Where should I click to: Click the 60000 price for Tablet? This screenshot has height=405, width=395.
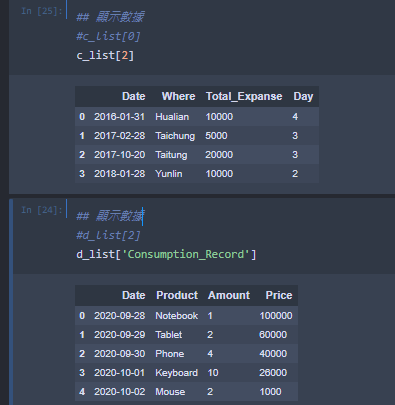[x=273, y=335]
